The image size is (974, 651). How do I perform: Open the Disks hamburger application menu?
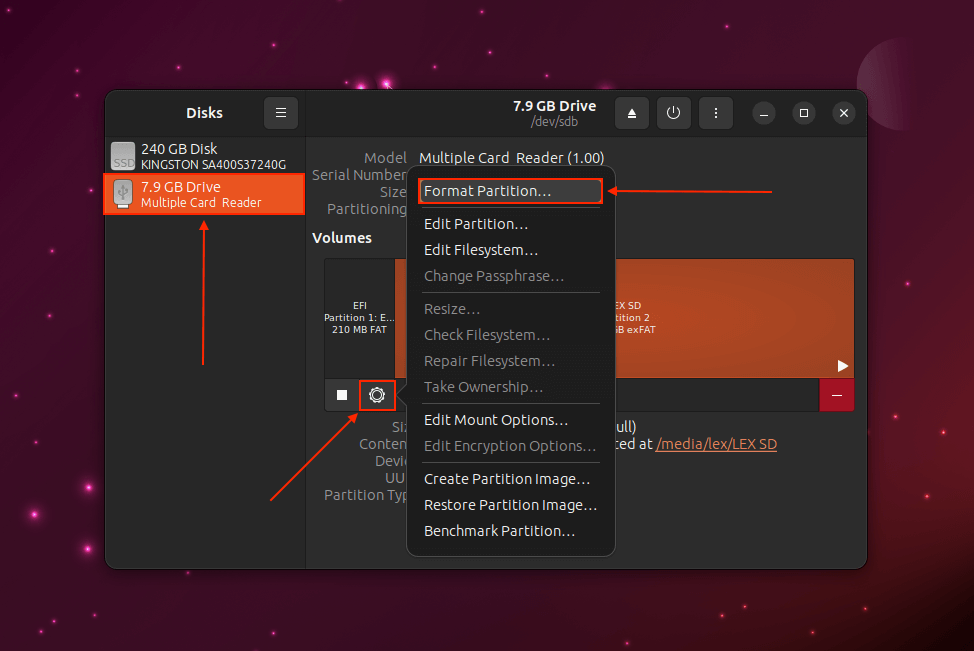[x=281, y=113]
